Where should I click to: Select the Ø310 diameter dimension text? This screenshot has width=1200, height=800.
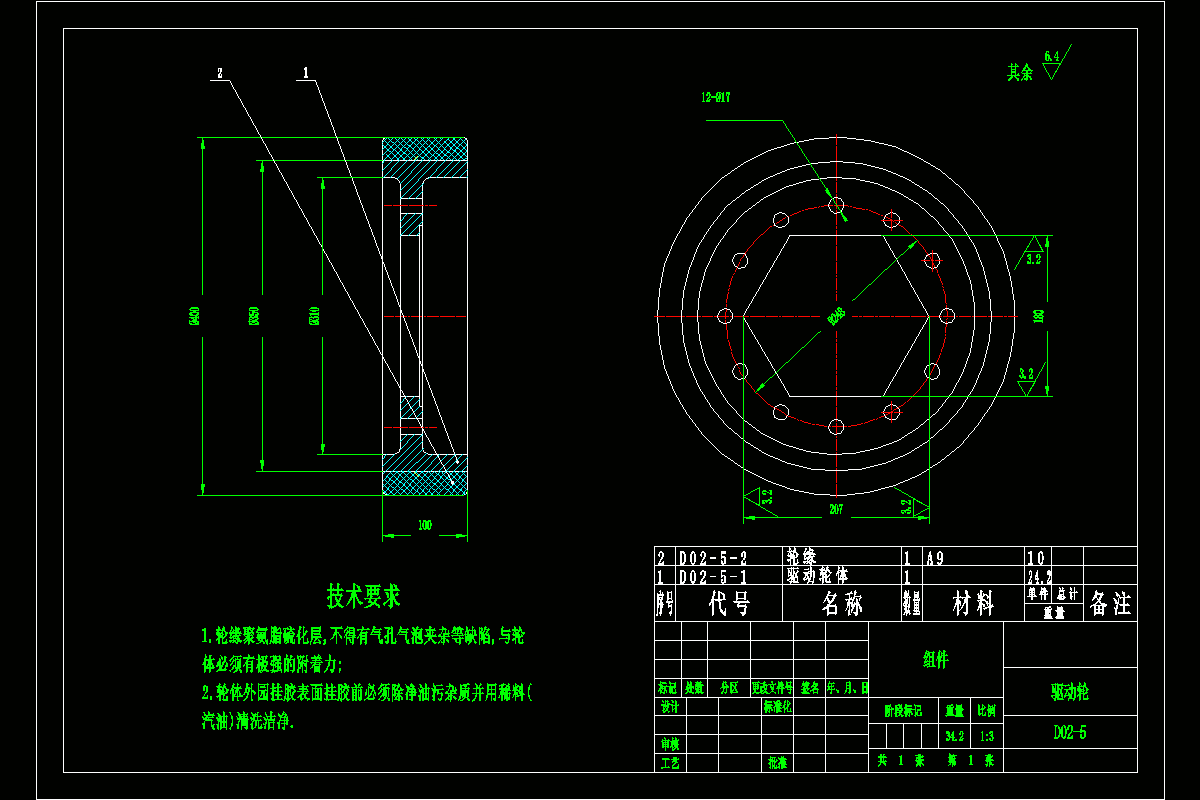tap(315, 316)
